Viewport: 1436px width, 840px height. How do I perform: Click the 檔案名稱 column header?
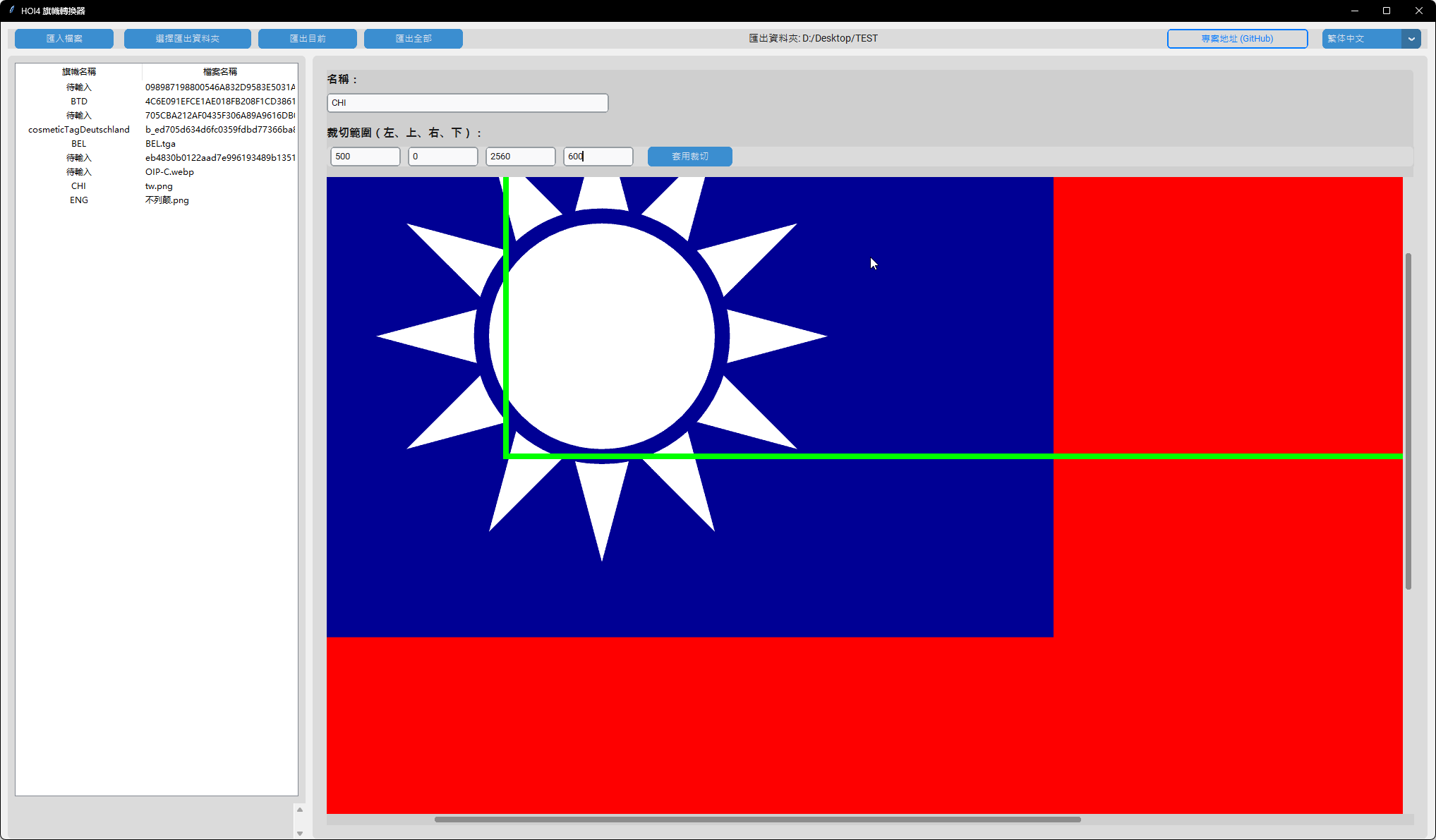(x=219, y=72)
